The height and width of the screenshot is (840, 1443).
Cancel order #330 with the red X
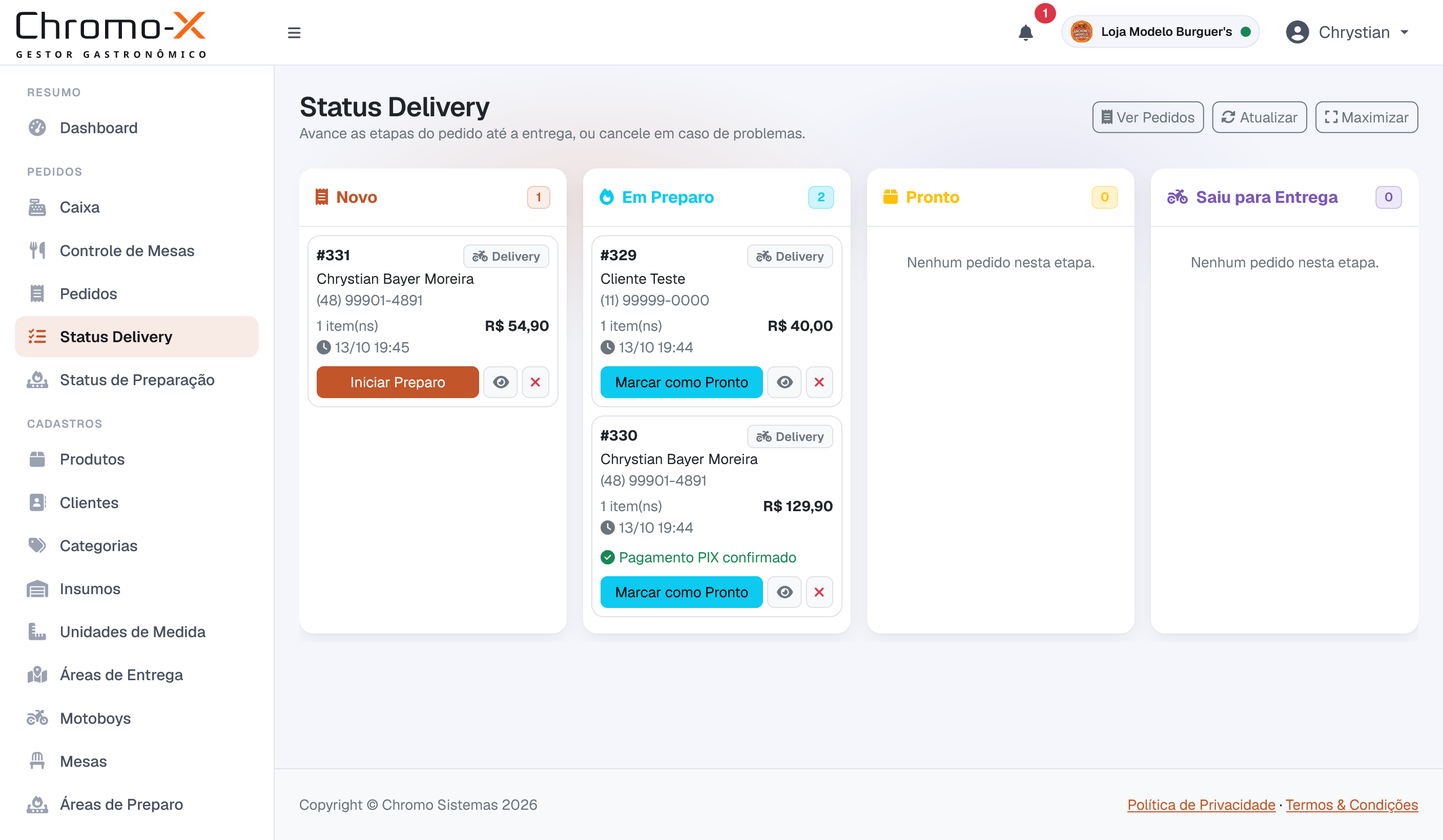819,592
